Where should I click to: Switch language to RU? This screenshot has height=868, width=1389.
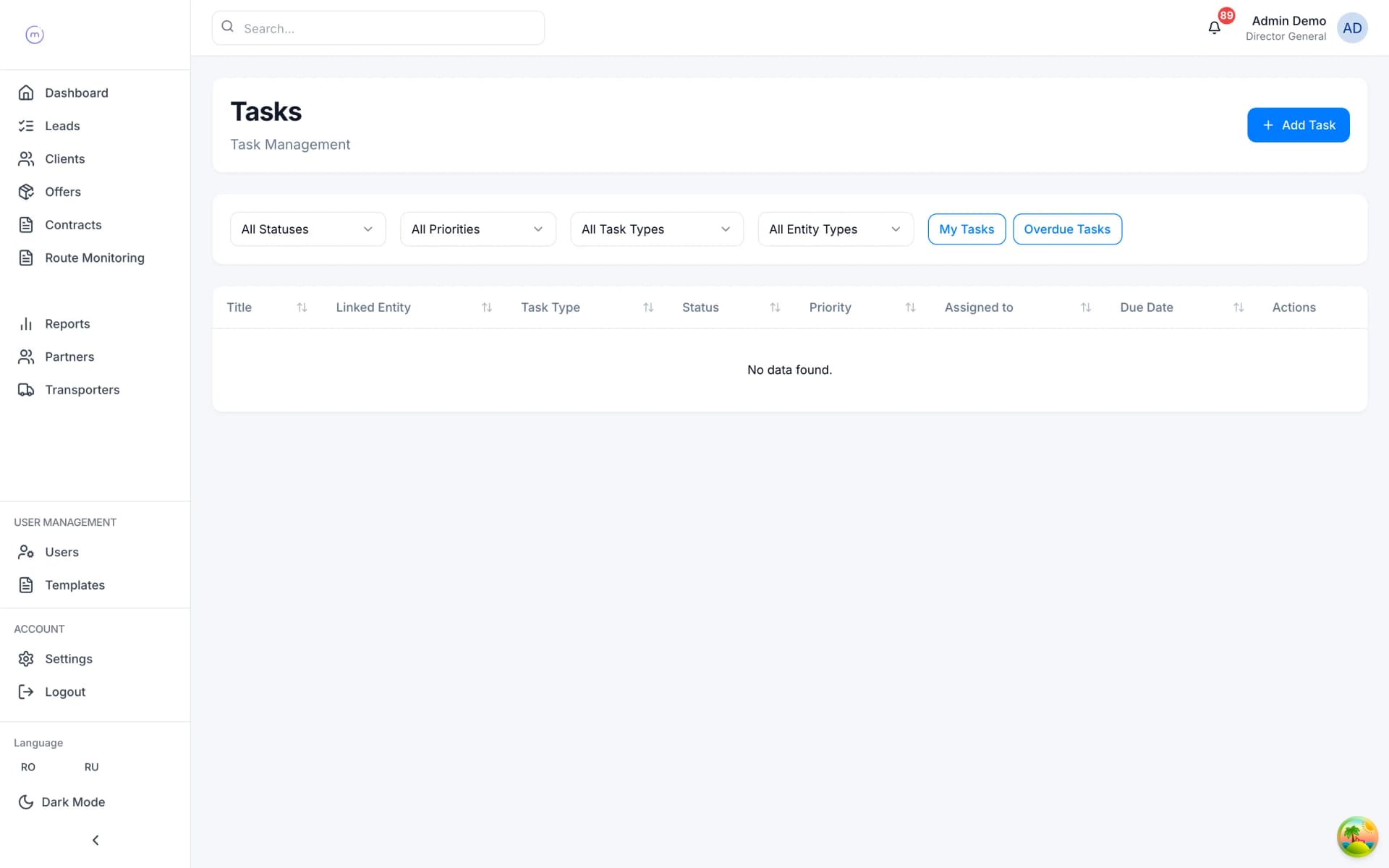(x=91, y=767)
